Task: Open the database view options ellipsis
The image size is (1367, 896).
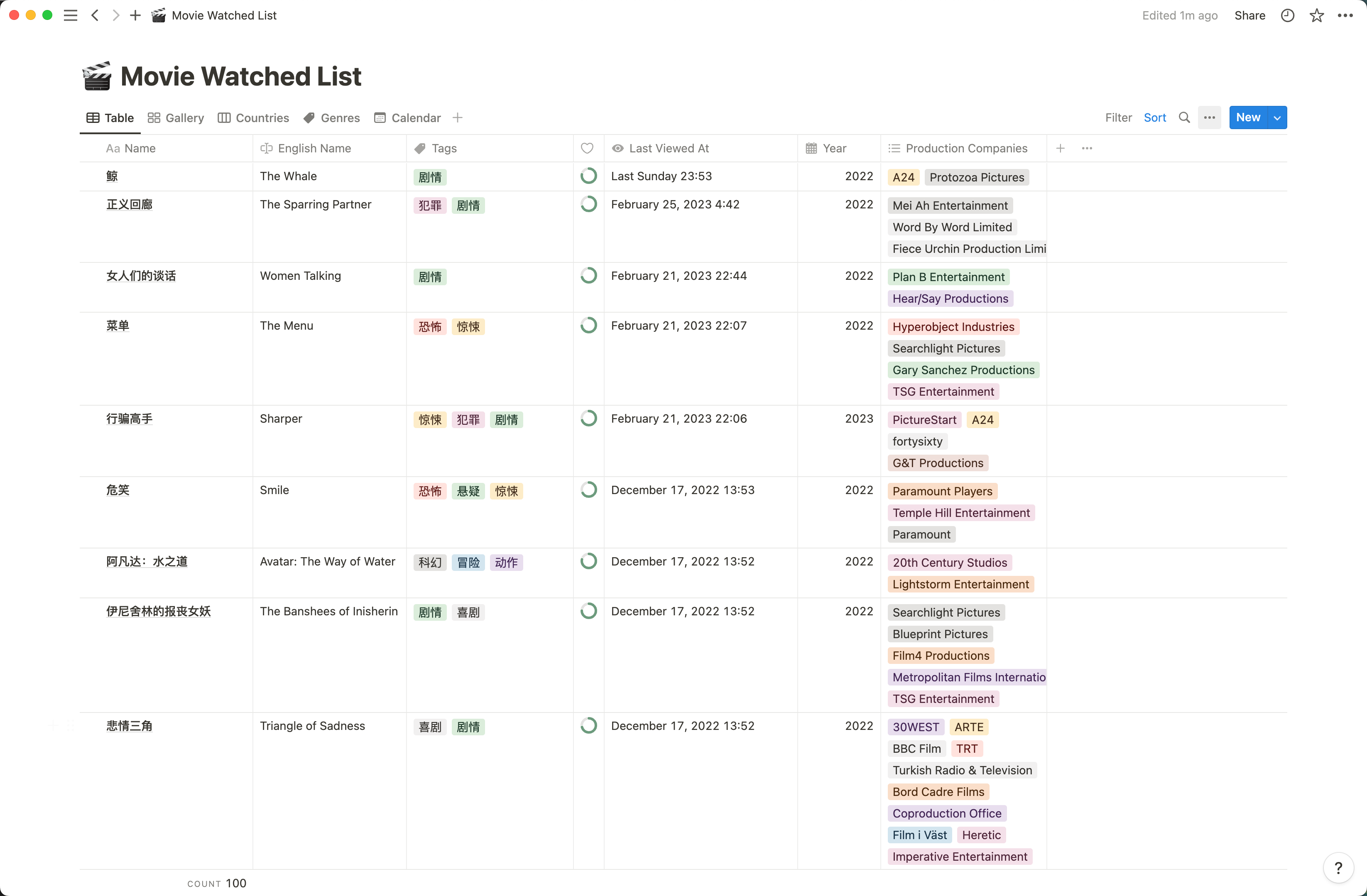Action: tap(1209, 118)
